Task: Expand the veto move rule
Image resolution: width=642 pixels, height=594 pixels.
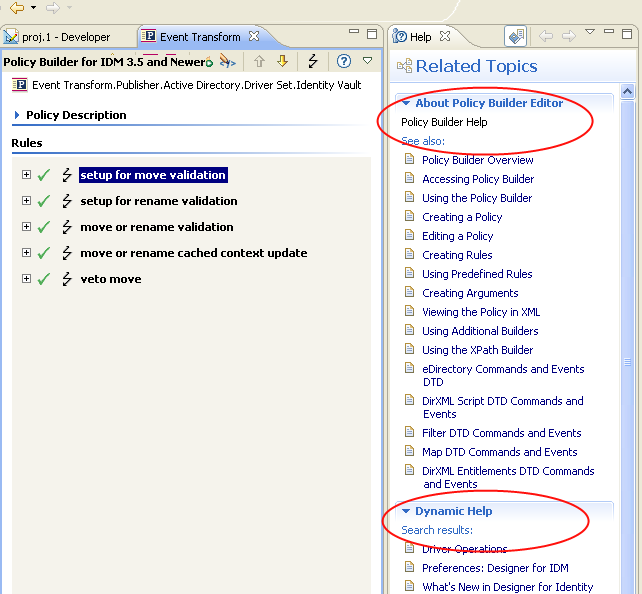Action: (x=26, y=278)
